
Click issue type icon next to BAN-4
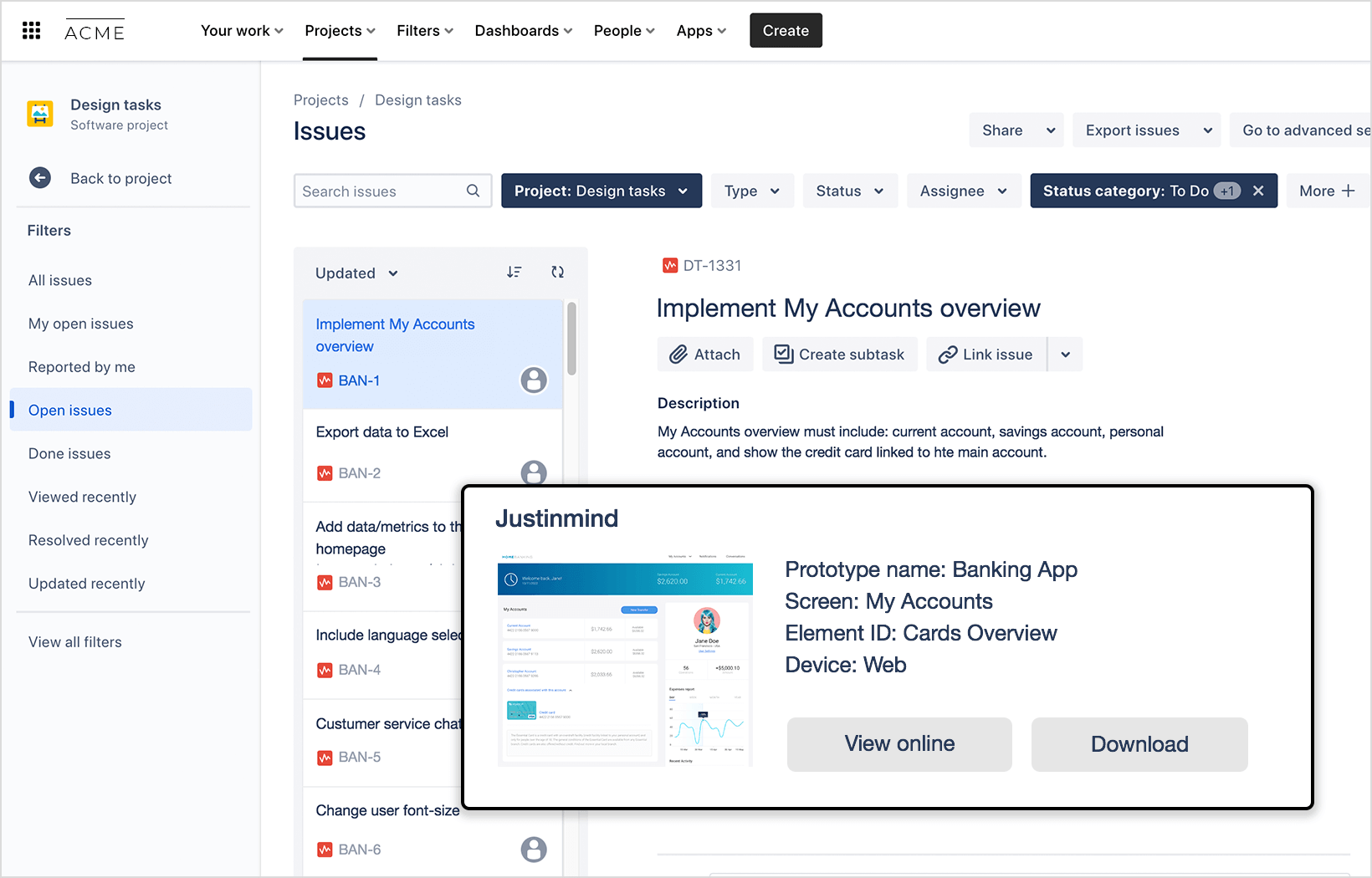325,670
